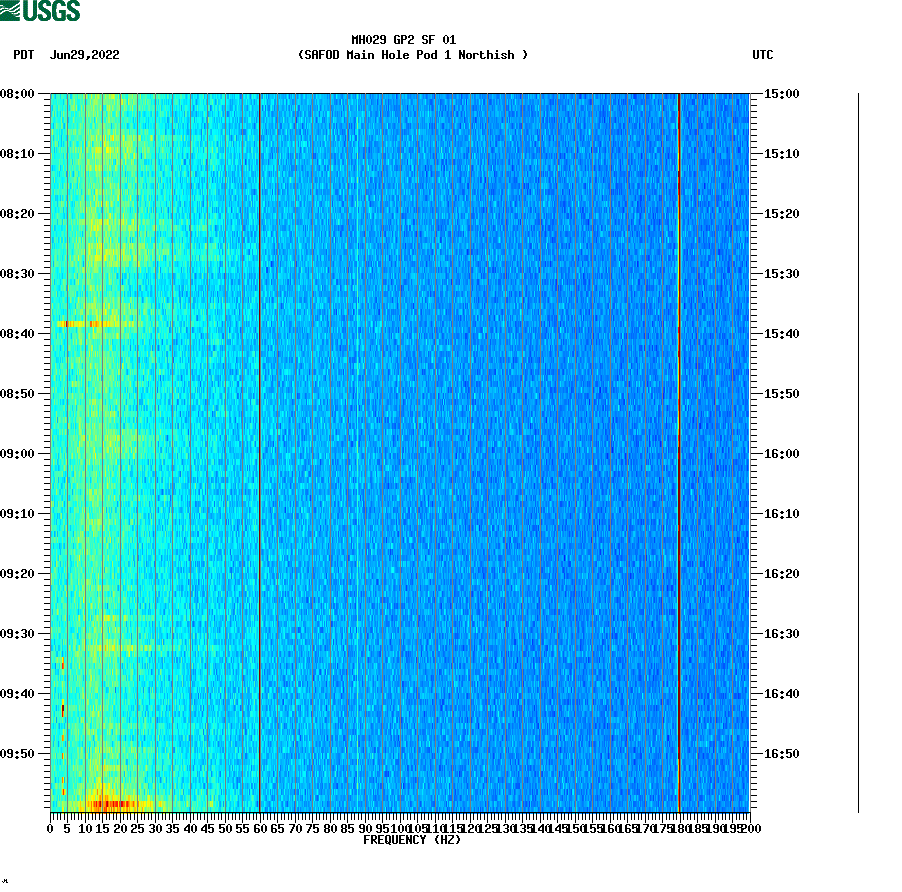Image resolution: width=902 pixels, height=892 pixels.
Task: Click the red vertical line near 180 Hz
Action: coord(680,450)
